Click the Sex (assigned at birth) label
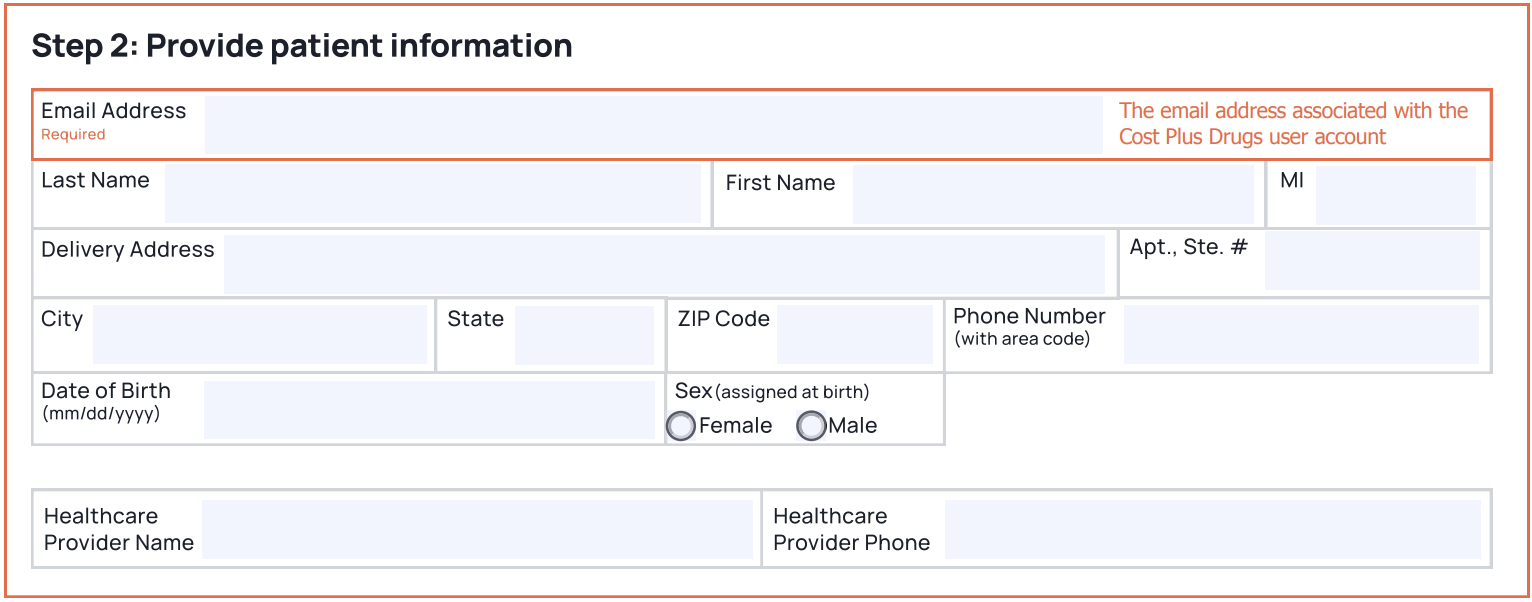Screen dimensions: 1532x602 [x=772, y=391]
